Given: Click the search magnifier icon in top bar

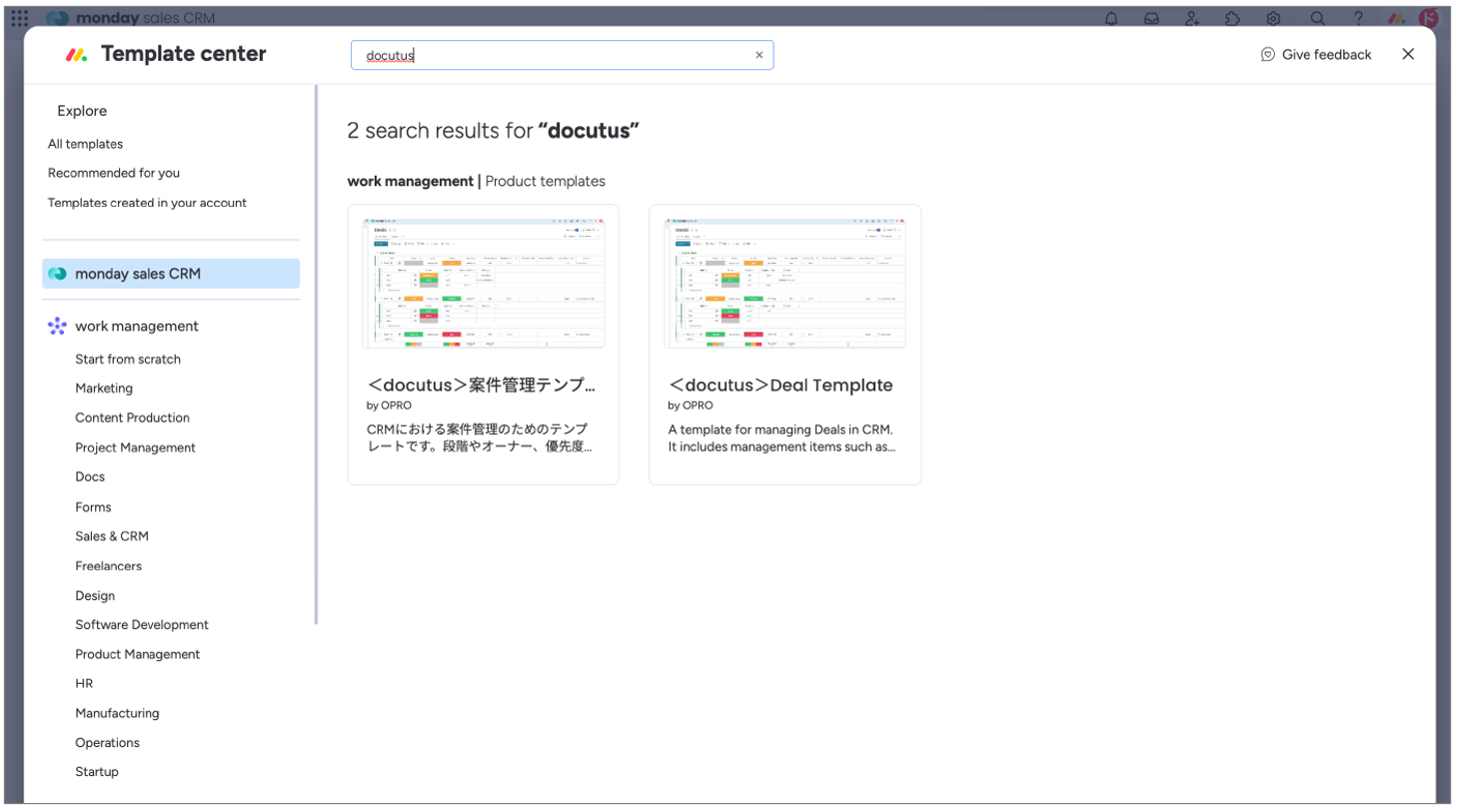Looking at the screenshot, I should [1317, 18].
